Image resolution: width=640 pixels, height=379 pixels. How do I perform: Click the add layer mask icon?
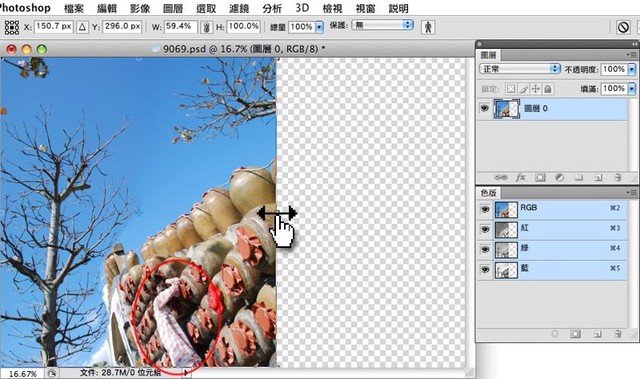tap(540, 177)
